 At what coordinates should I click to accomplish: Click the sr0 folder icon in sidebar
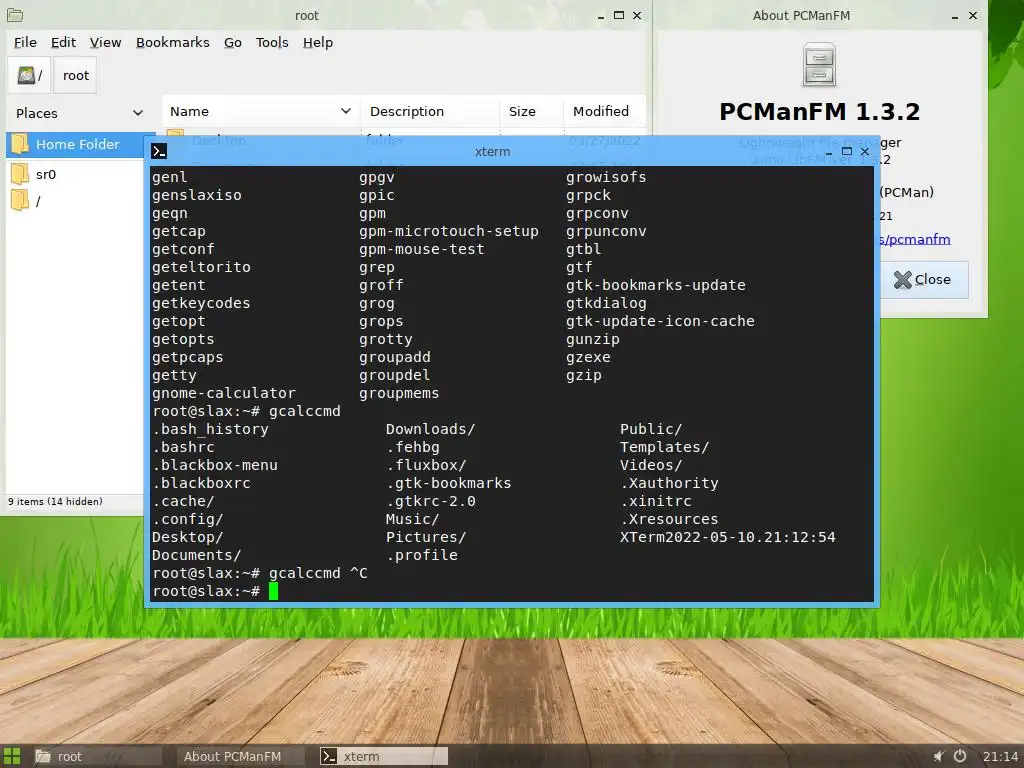coord(20,174)
